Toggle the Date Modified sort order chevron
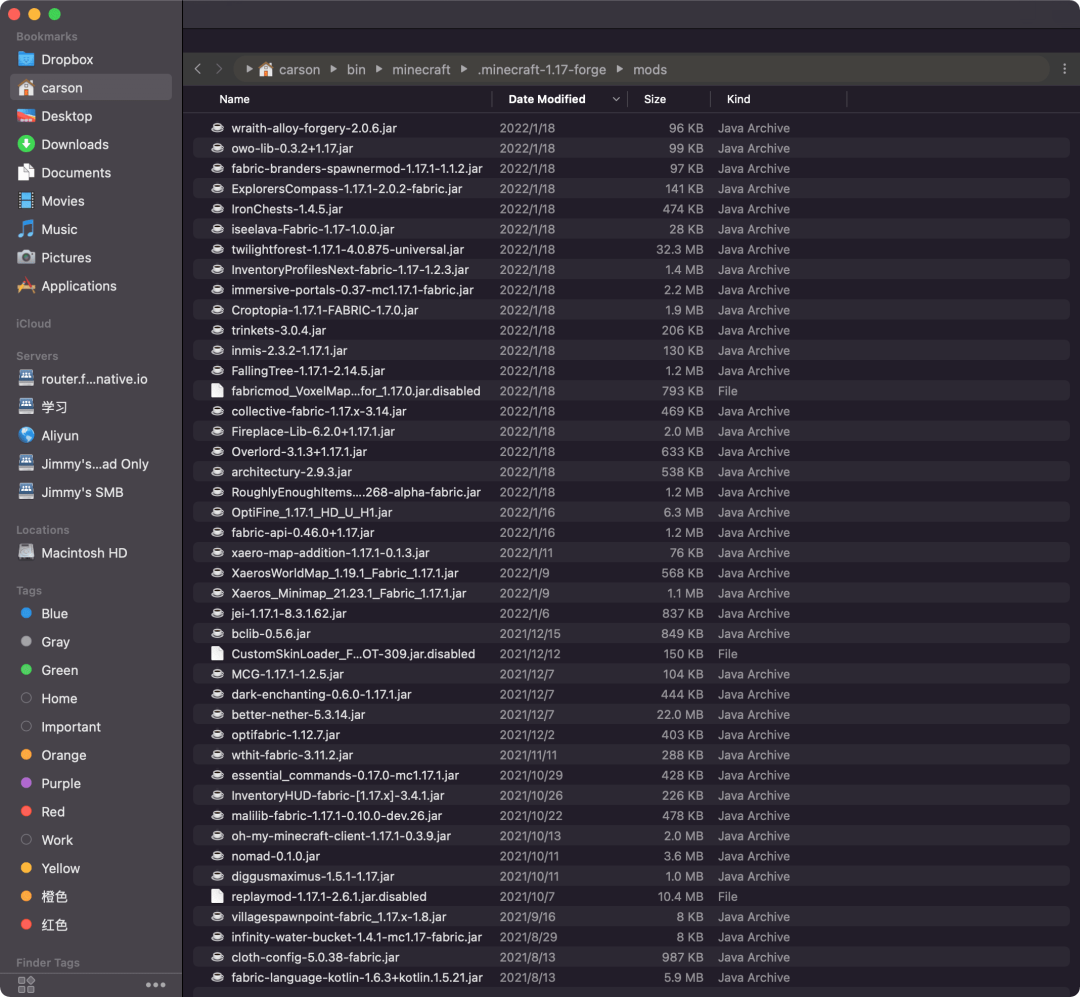The width and height of the screenshot is (1080, 997). pos(616,99)
